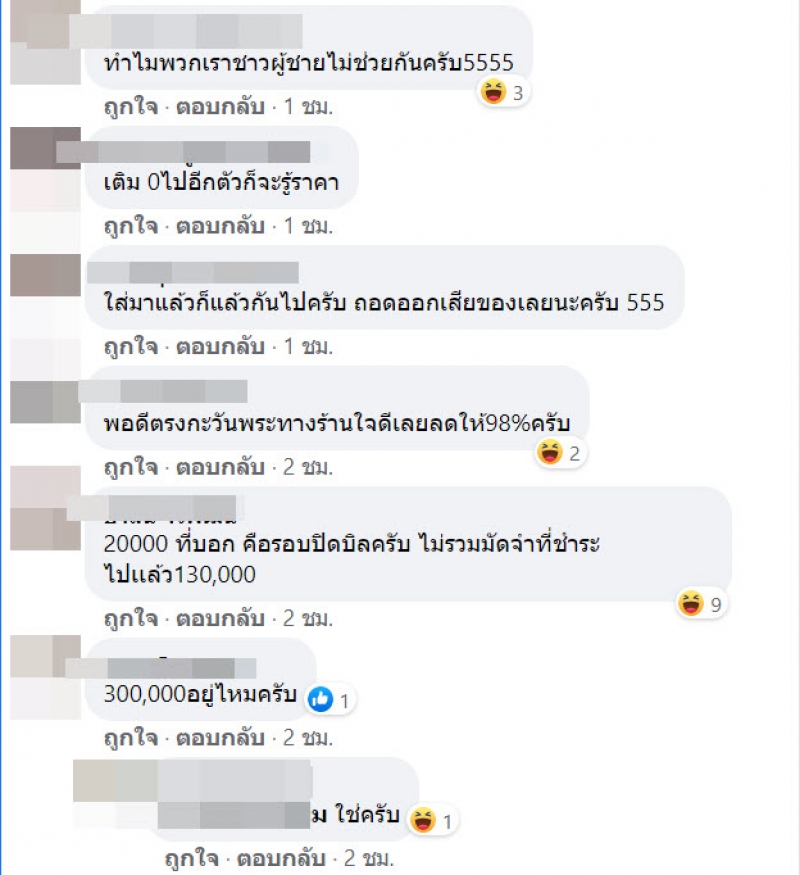Click ตอบกลับ under the 20000 comment
The width and height of the screenshot is (800, 875).
pyautogui.click(x=220, y=618)
